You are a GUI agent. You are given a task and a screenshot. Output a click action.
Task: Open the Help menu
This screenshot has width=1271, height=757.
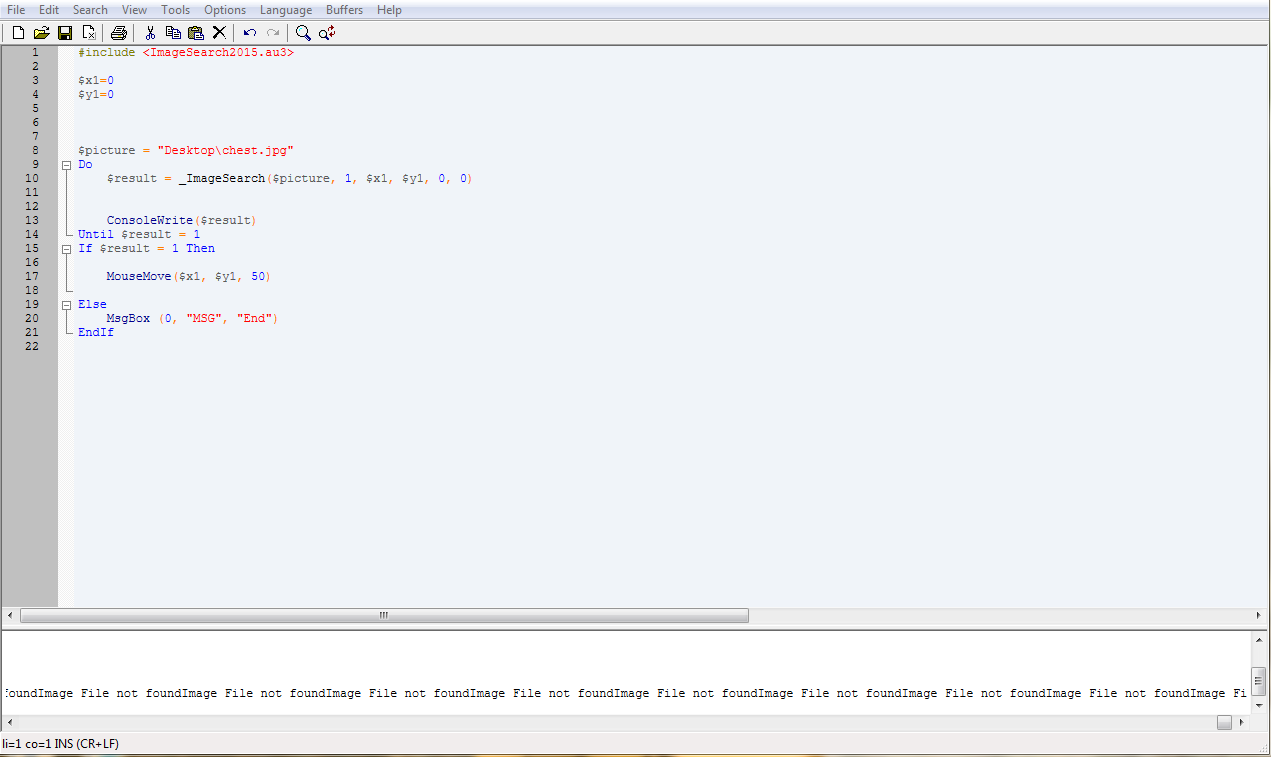389,10
